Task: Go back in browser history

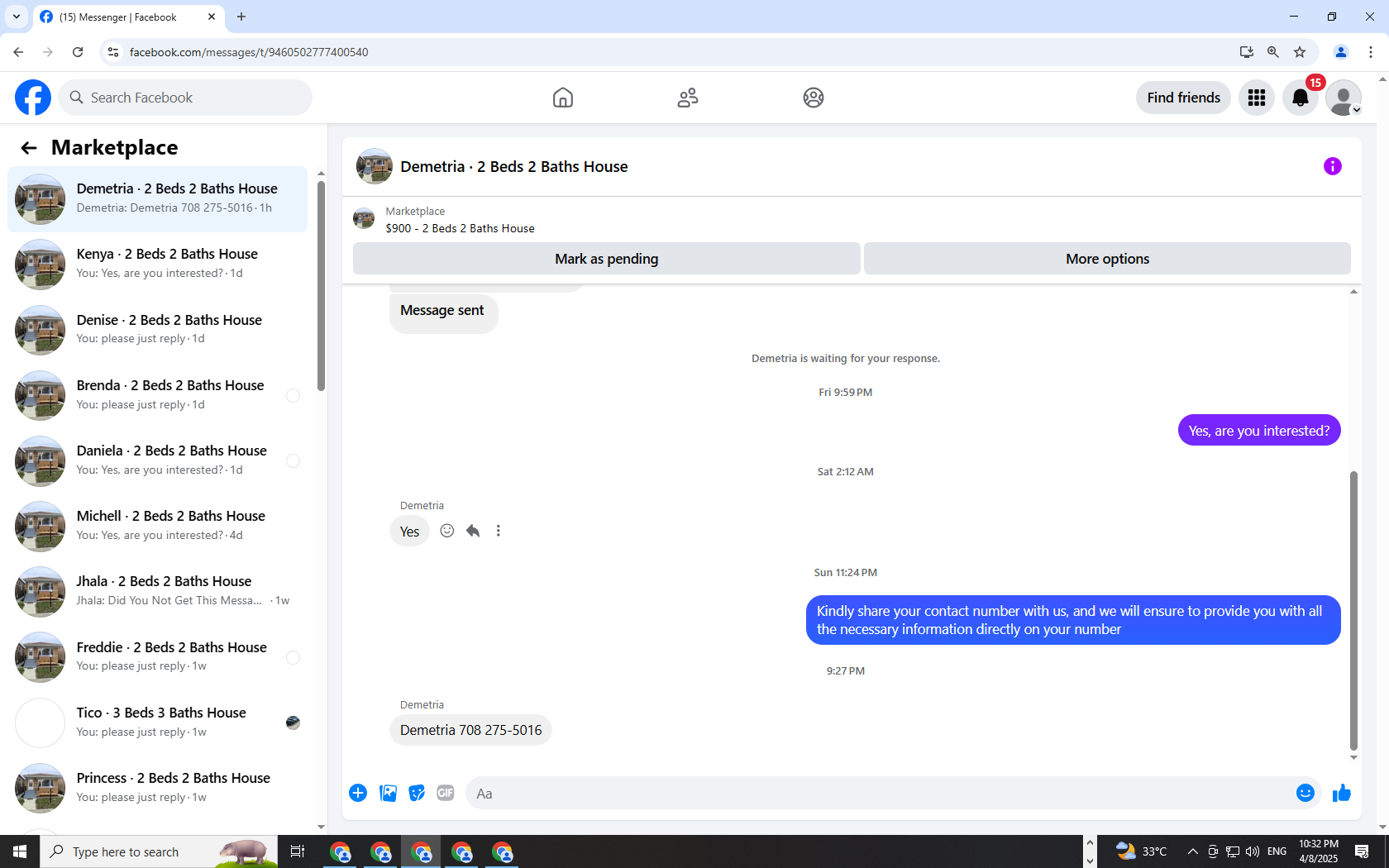Action: tap(18, 52)
